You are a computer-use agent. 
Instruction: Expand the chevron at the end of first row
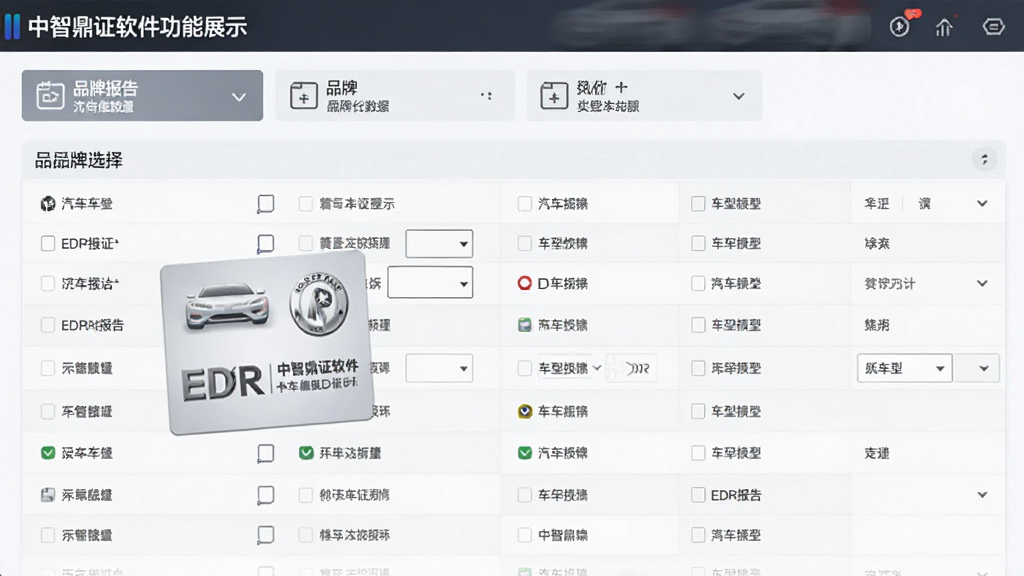tap(982, 204)
